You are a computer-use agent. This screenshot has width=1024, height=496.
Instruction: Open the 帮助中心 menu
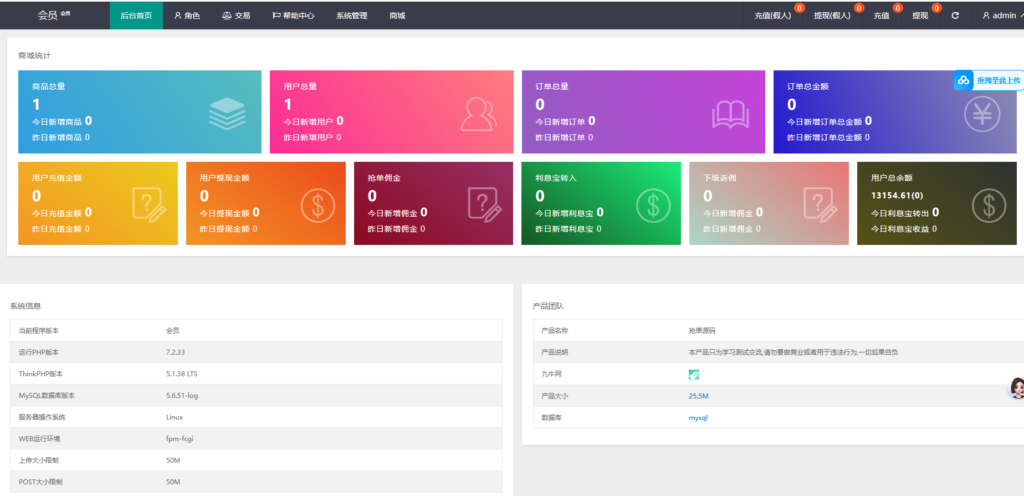(293, 16)
